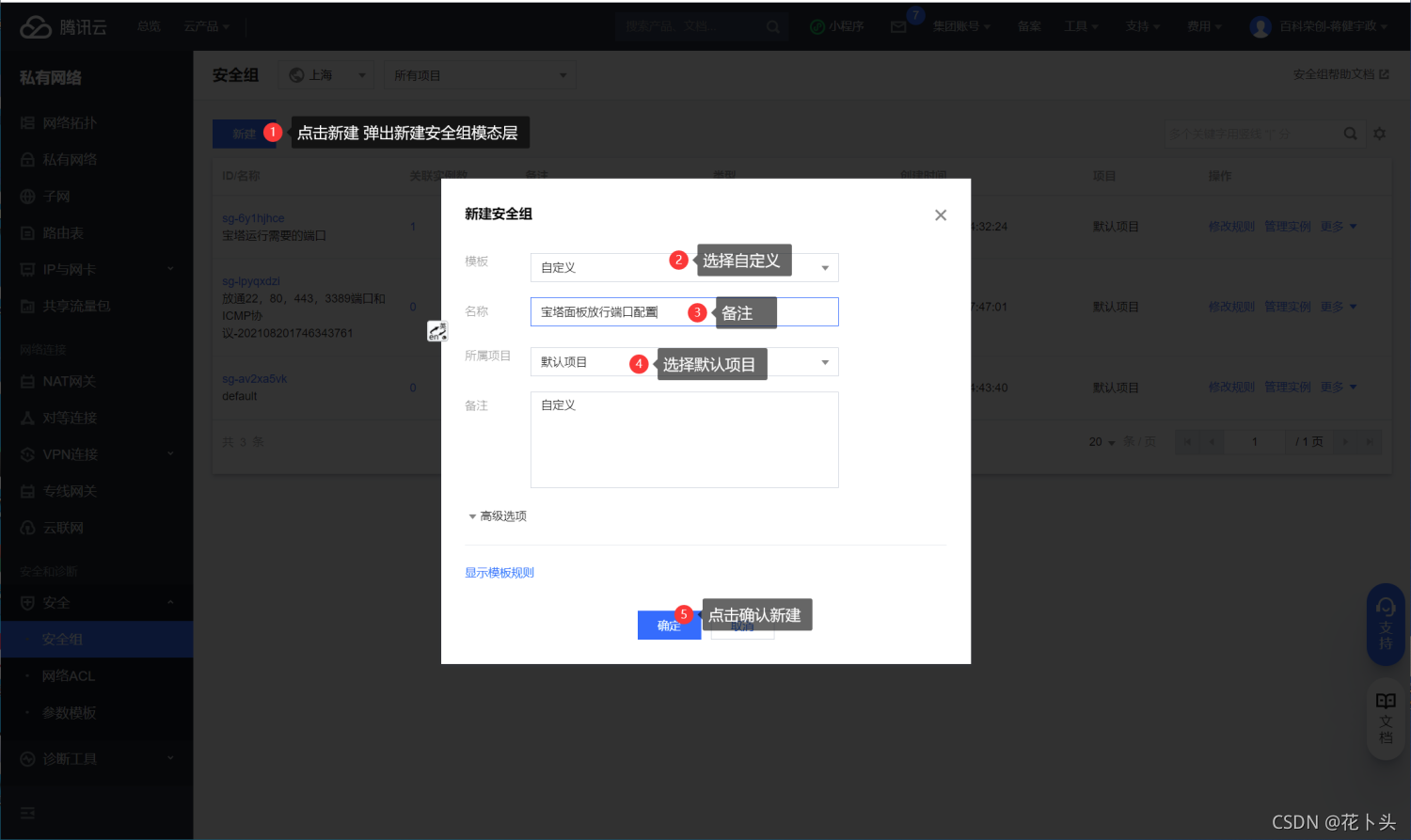The image size is (1411, 840).
Task: Go to the last page of the table
Action: pyautogui.click(x=1370, y=442)
